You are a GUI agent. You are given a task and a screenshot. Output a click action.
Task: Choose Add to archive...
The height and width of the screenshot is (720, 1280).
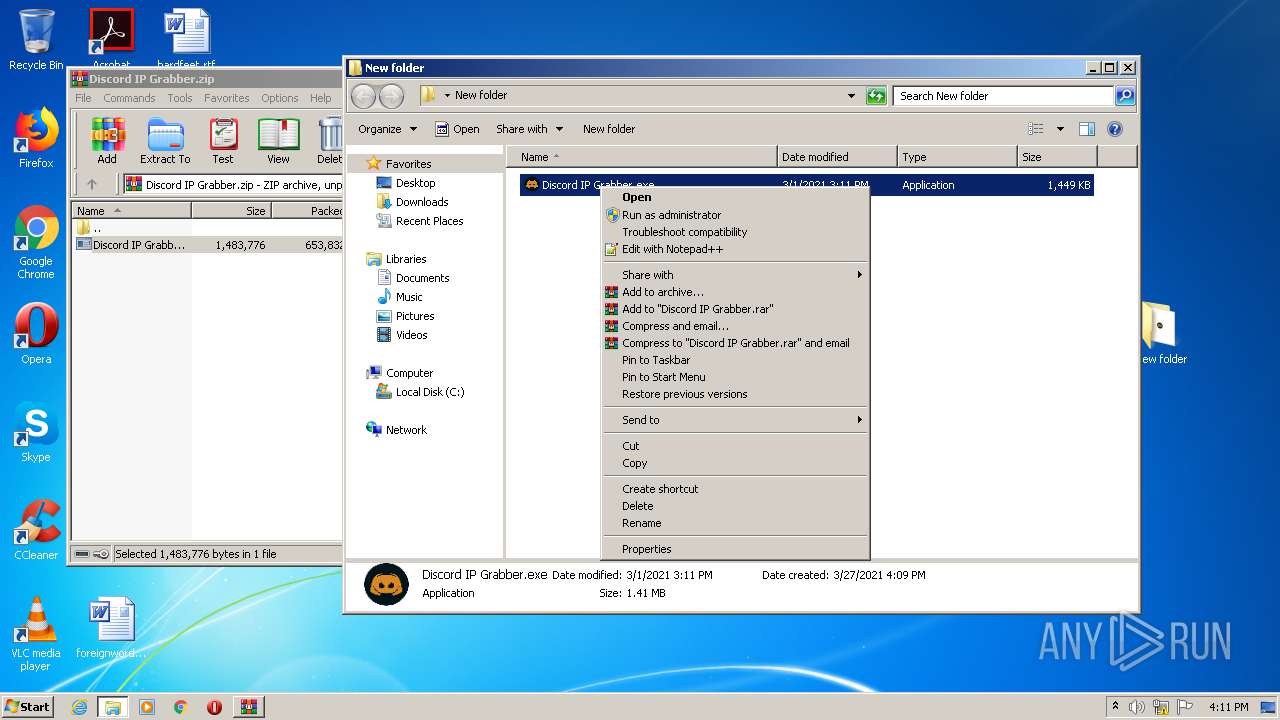(735, 292)
